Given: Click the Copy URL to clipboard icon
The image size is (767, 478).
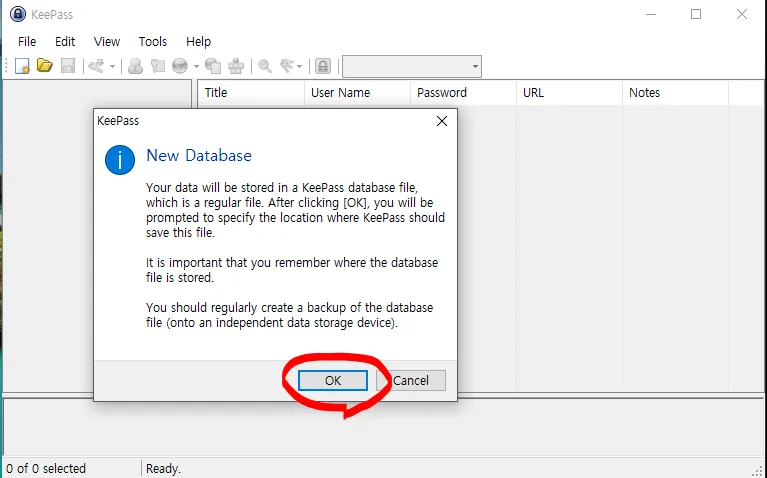Looking at the screenshot, I should point(213,66).
